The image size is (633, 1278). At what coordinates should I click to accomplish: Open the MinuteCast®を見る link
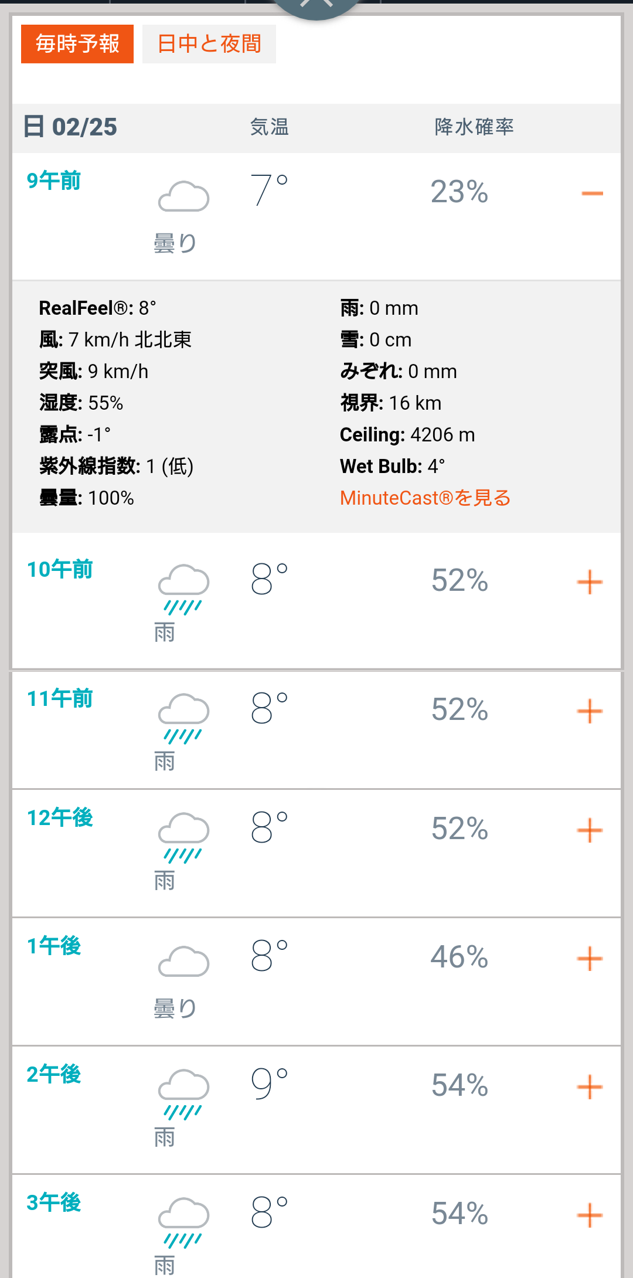(x=425, y=498)
